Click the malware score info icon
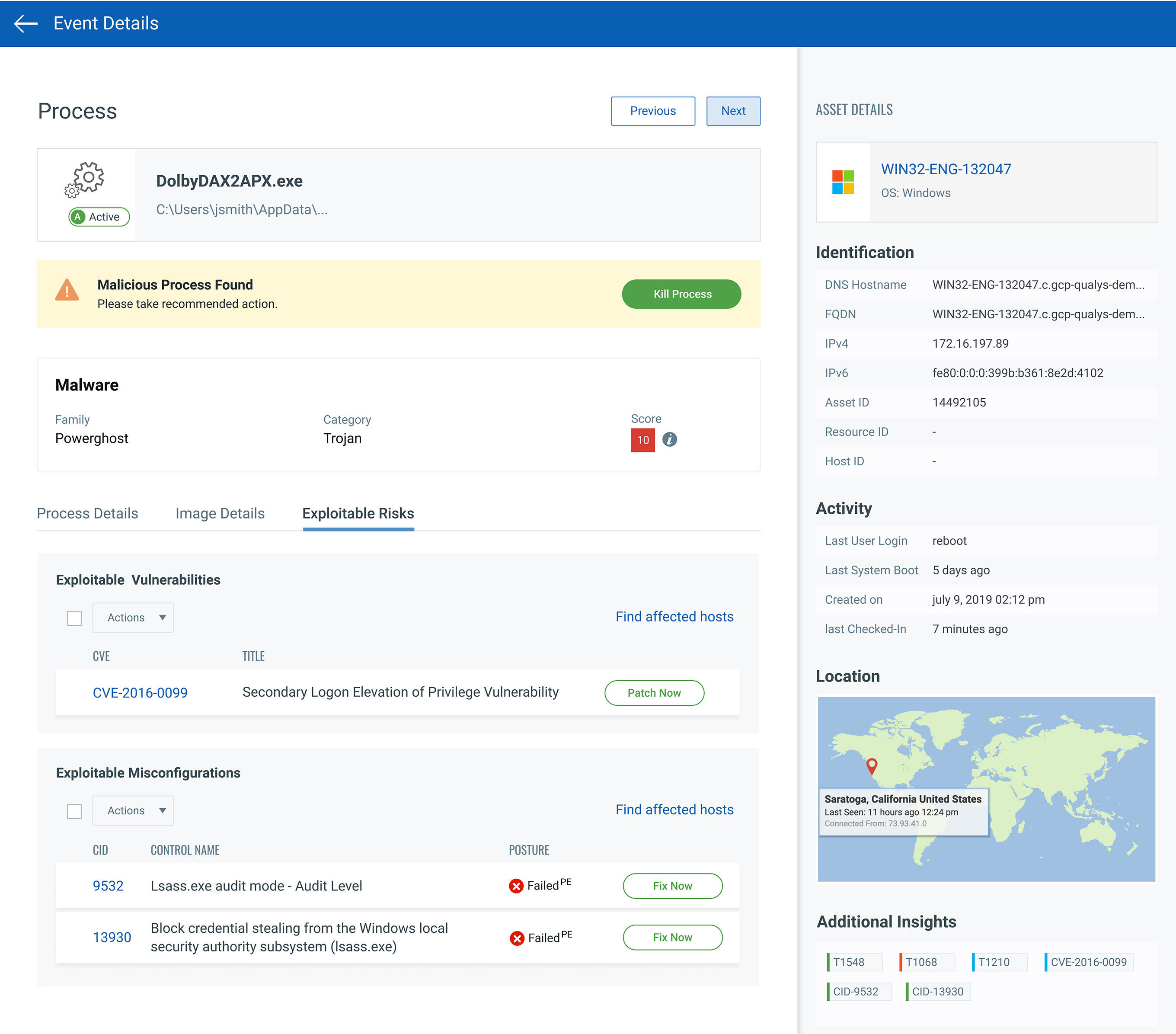This screenshot has height=1034, width=1176. point(669,440)
